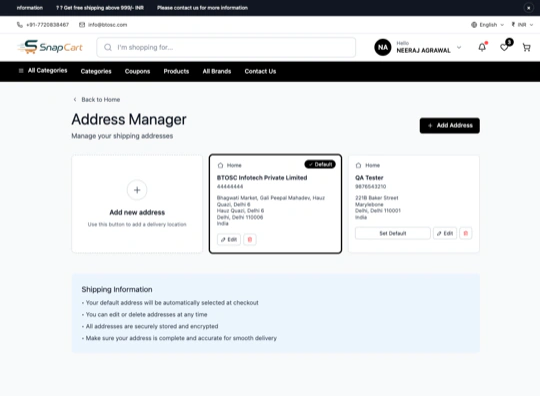Call phone number +91-7720838467
Screen dimensions: 540x396
click(48, 25)
